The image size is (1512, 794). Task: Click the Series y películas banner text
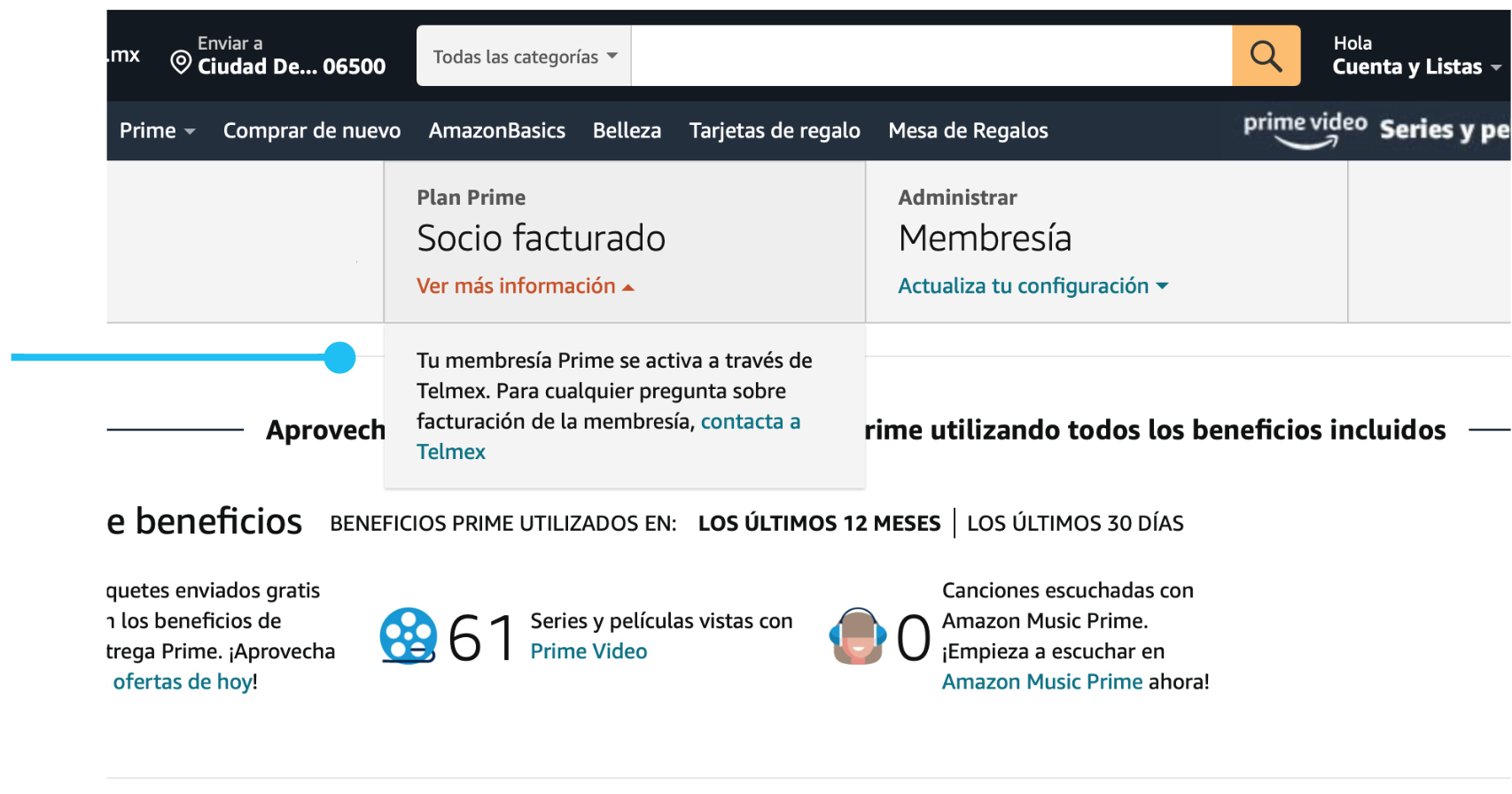pyautogui.click(x=1444, y=129)
